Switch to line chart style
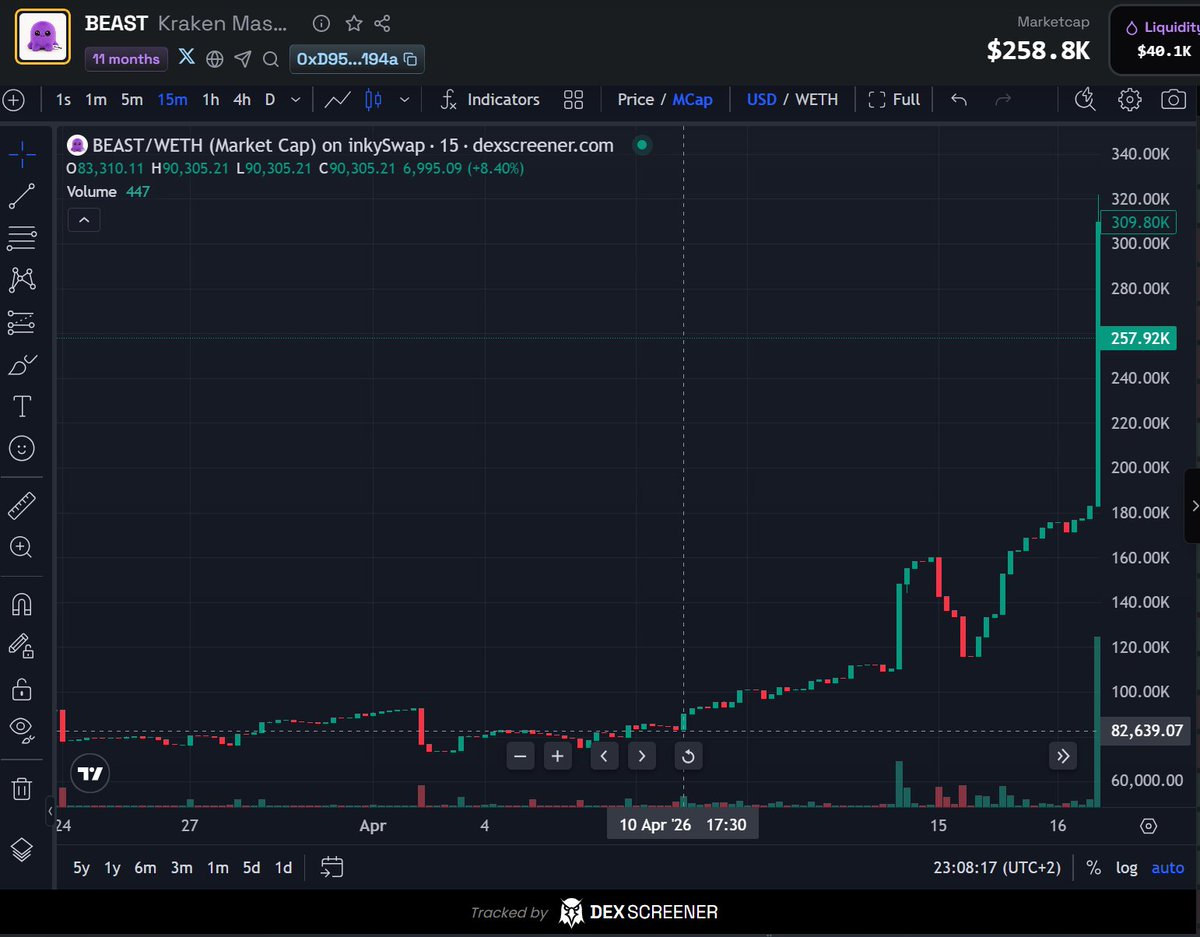This screenshot has height=937, width=1200. pos(338,99)
